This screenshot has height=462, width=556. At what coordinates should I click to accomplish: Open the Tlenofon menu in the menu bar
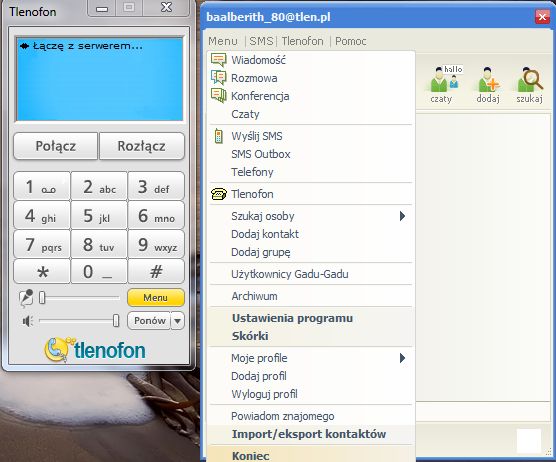click(x=302, y=41)
